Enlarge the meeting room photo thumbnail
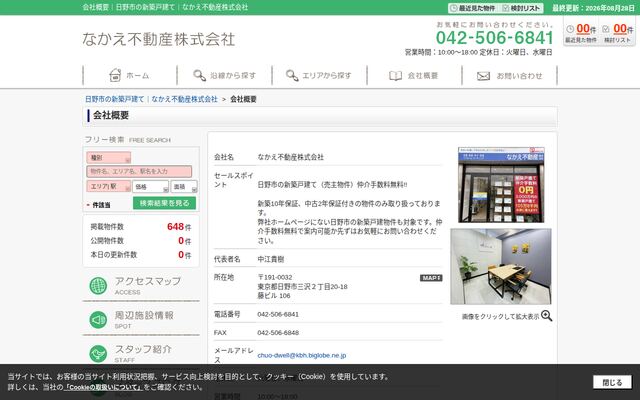Screen dimensions: 640x400 [x=501, y=266]
